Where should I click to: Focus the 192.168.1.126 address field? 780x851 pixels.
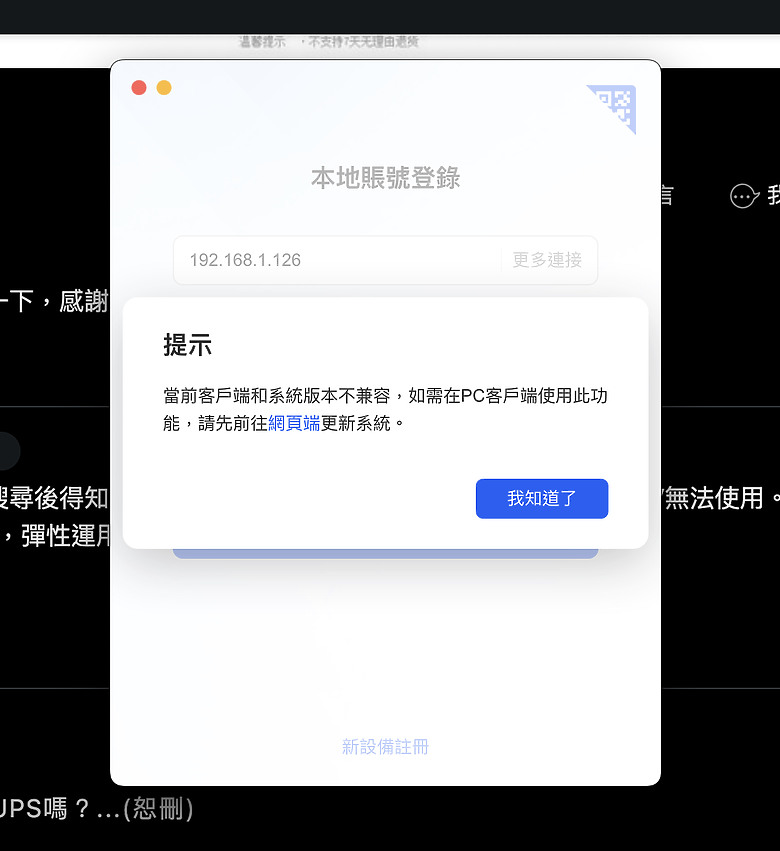337,260
